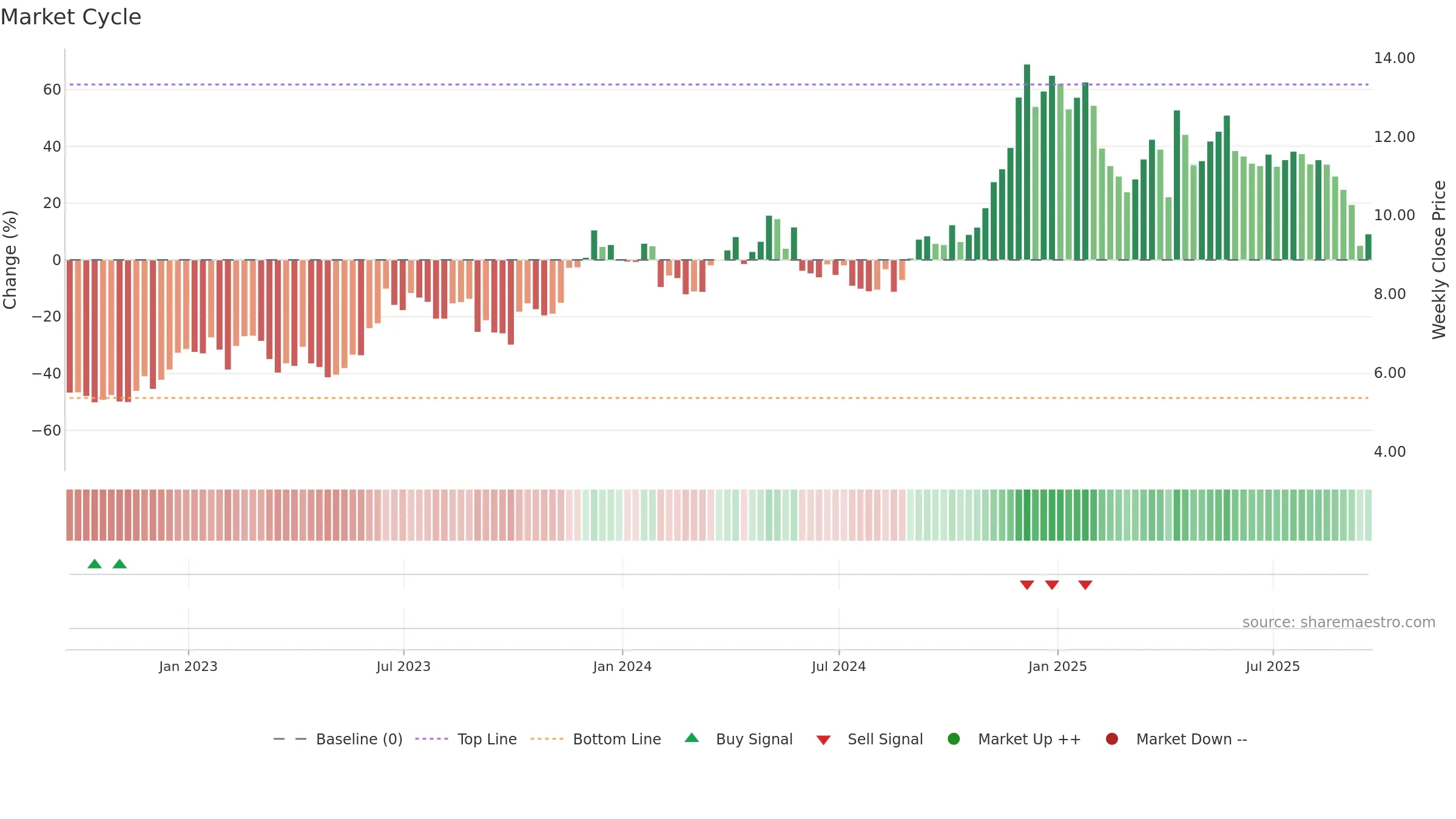This screenshot has height=819, width=1456.
Task: Click the Baseline (0) legend entry
Action: (338, 739)
